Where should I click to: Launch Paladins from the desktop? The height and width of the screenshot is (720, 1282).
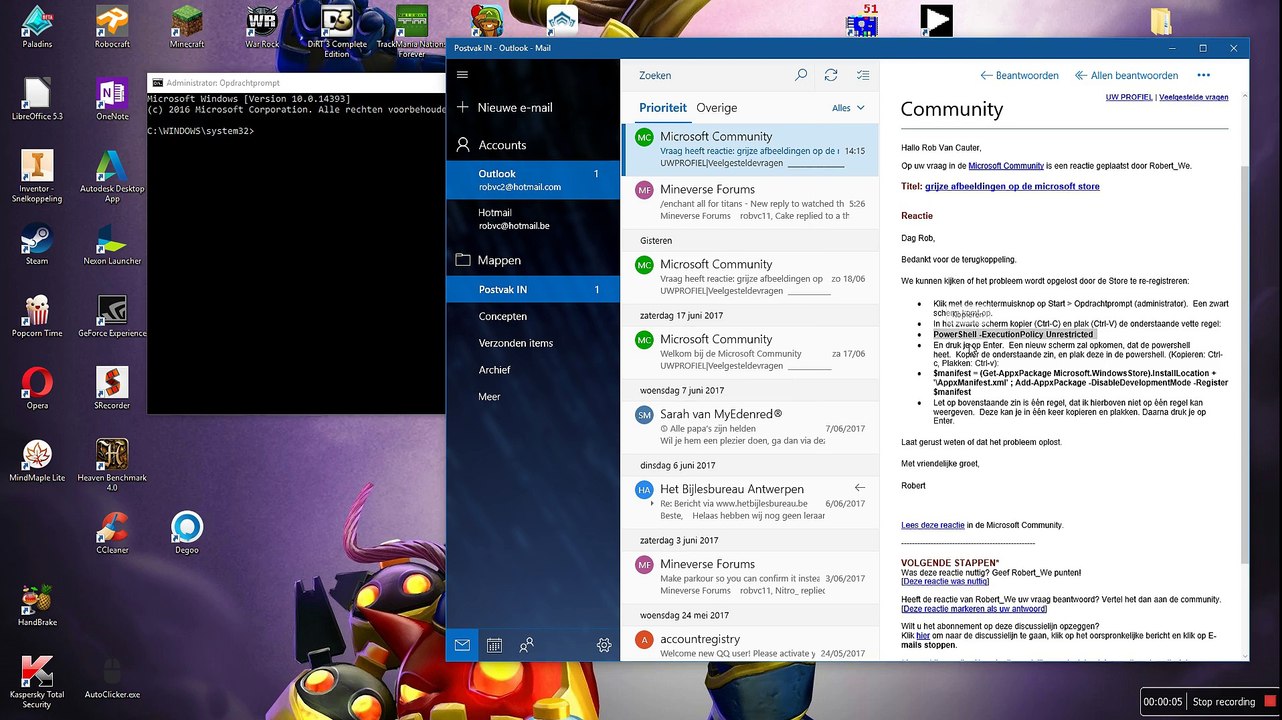coord(37,27)
